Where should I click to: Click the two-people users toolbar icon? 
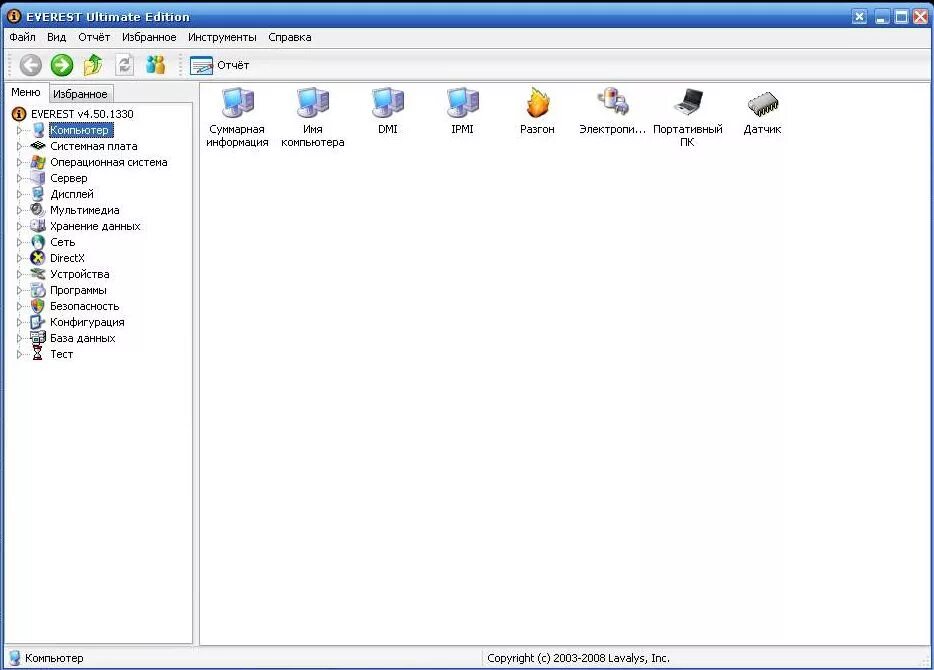point(155,65)
